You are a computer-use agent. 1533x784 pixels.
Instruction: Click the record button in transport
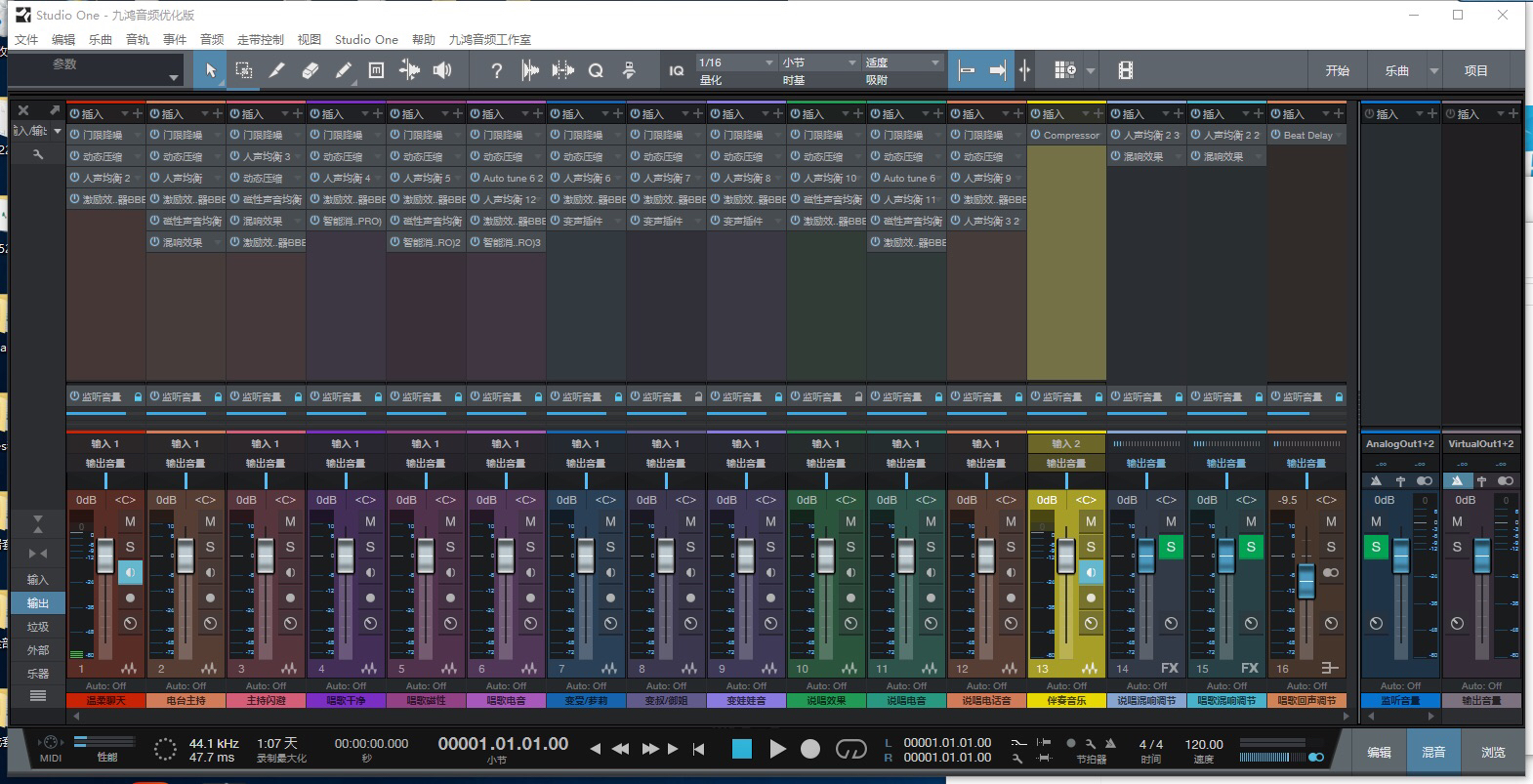click(x=810, y=749)
